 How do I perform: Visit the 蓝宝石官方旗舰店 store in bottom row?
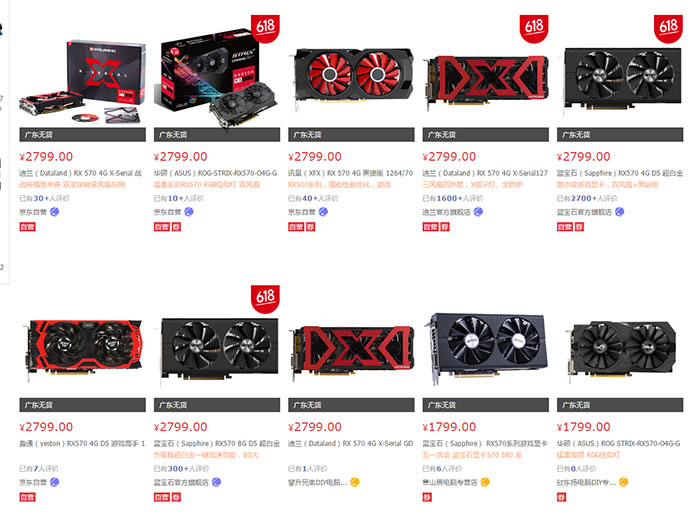coord(181,482)
